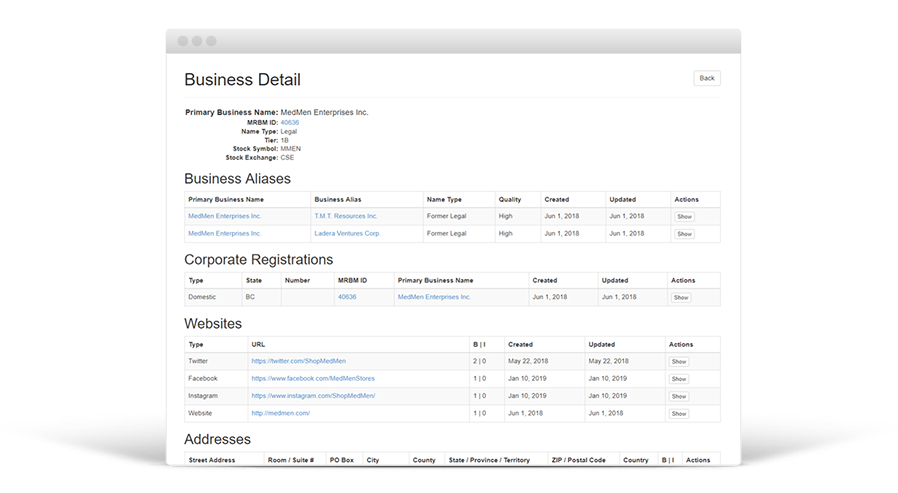
Task: Show the Website medmen.com record
Action: (x=679, y=414)
